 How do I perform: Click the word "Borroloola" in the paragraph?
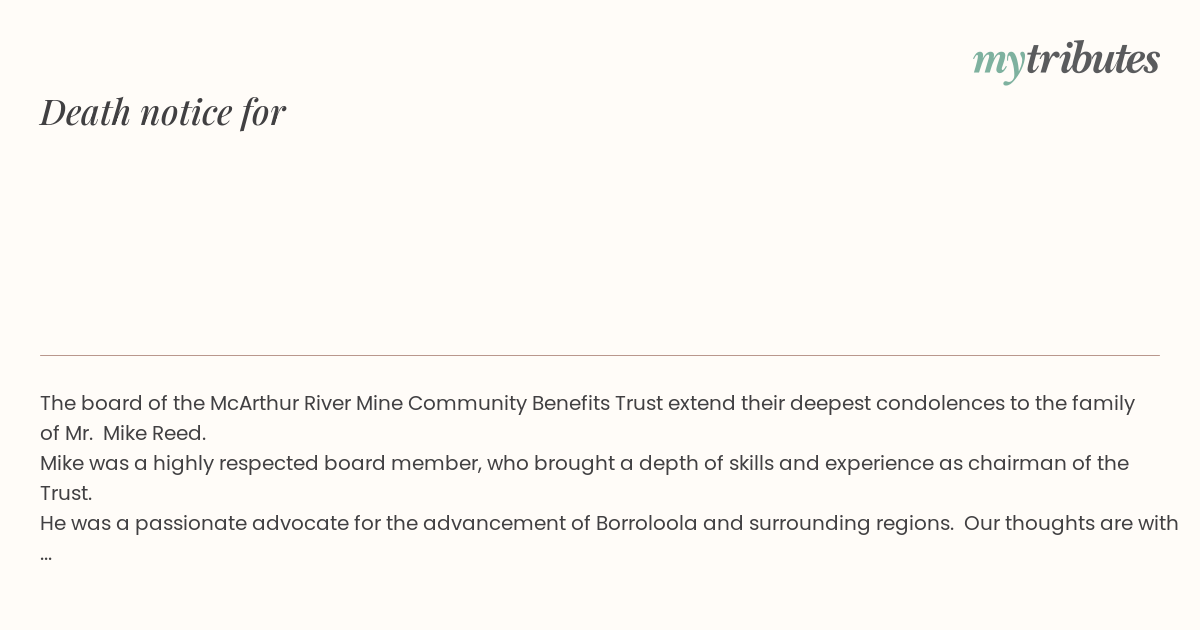(x=646, y=523)
